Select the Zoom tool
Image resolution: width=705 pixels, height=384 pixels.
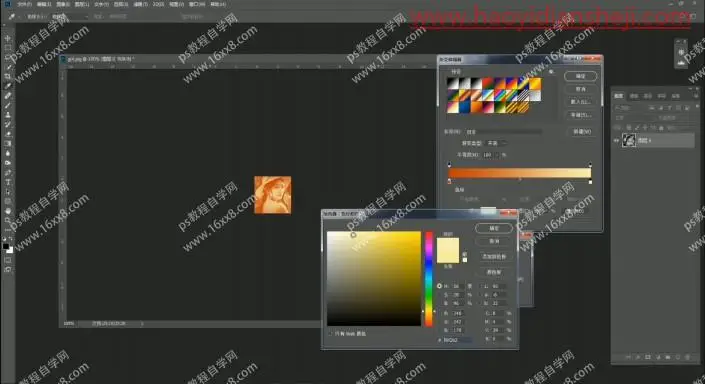pos(8,220)
